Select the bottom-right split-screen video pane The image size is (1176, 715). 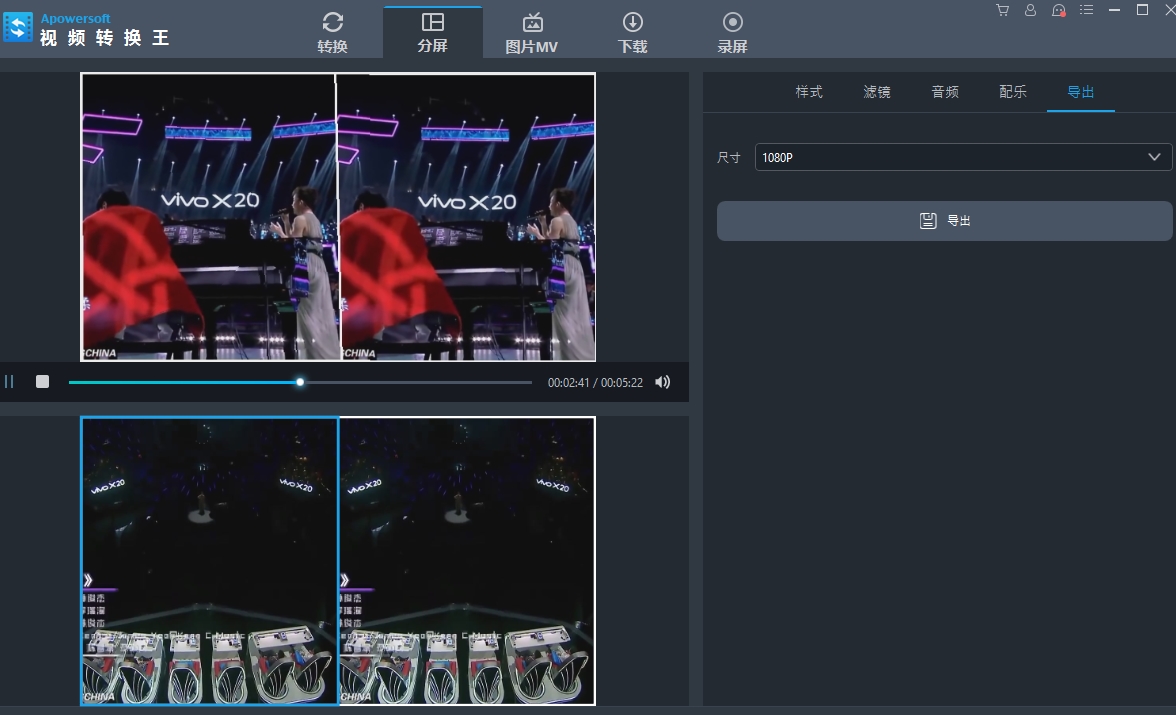click(x=467, y=560)
